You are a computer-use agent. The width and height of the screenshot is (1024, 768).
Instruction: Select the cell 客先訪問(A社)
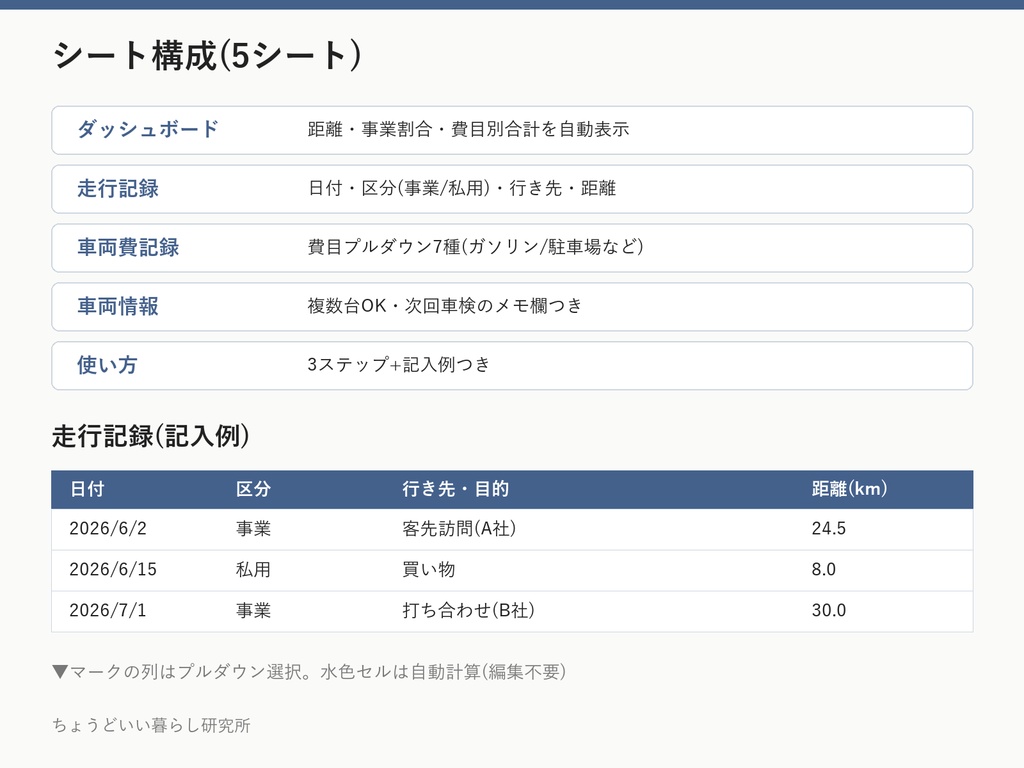[x=459, y=528]
